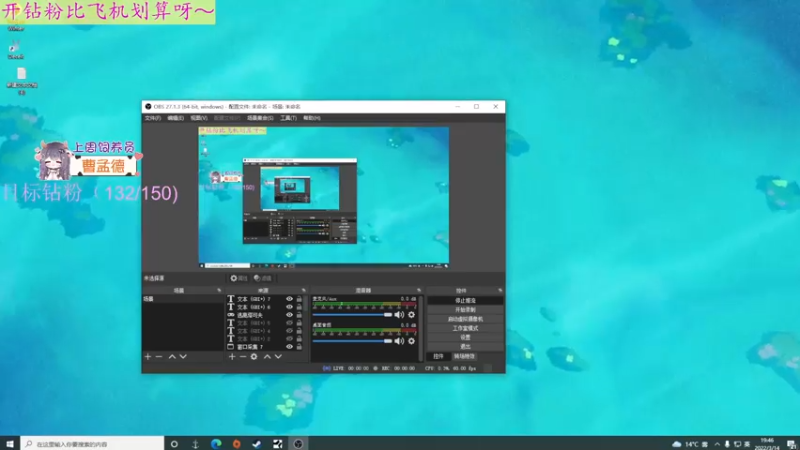Click the Windows taskbar search box
This screenshot has height=450, width=800.
[x=92, y=444]
